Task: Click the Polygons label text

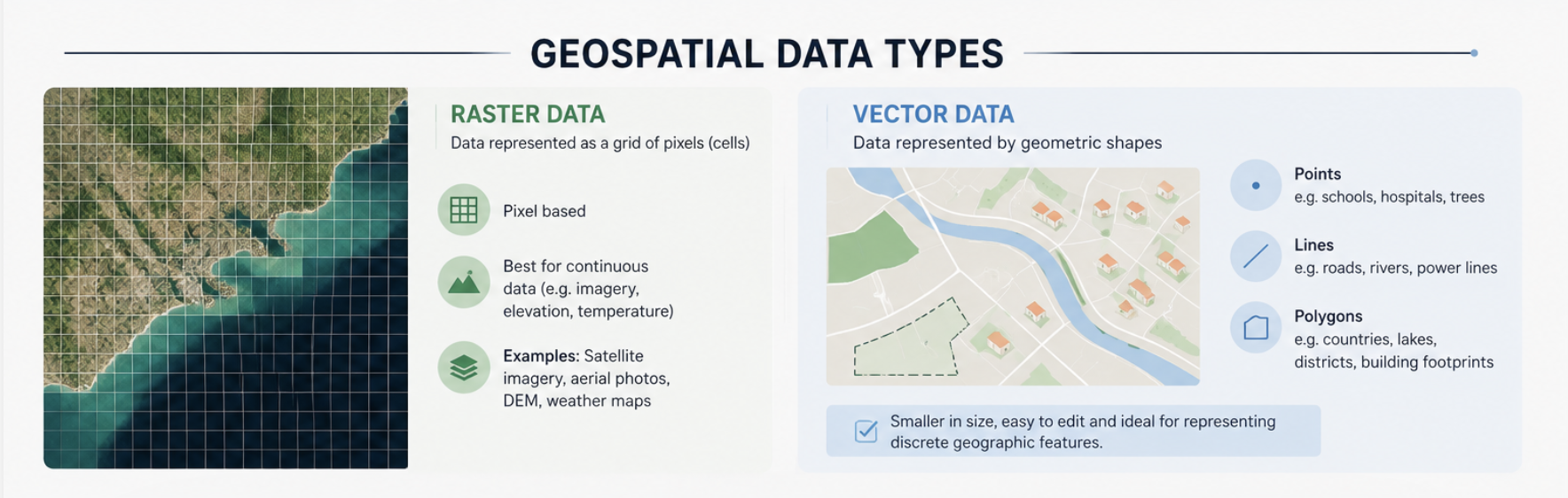Action: tap(1328, 316)
